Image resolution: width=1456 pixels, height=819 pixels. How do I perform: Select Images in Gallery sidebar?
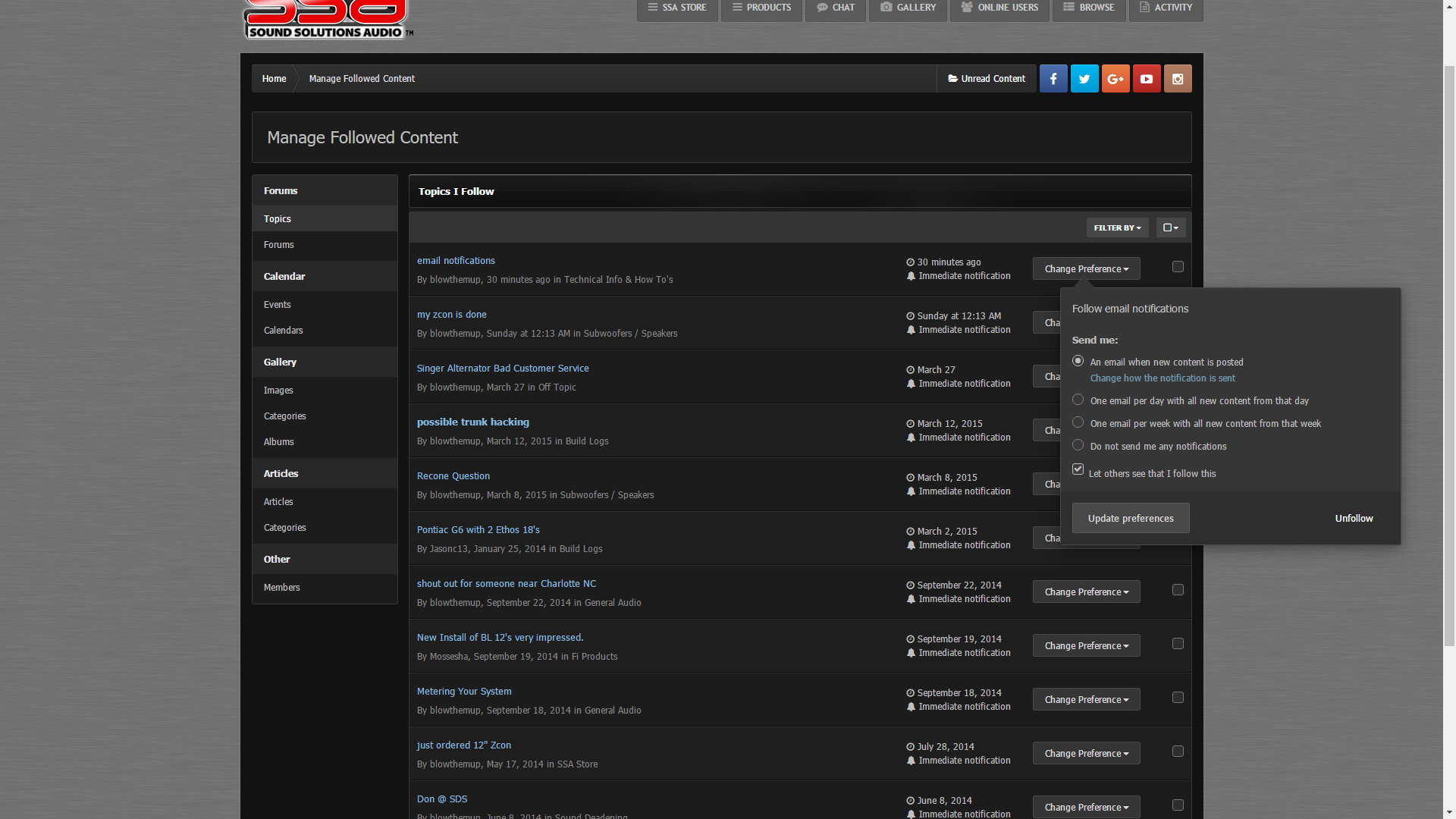[325, 391]
